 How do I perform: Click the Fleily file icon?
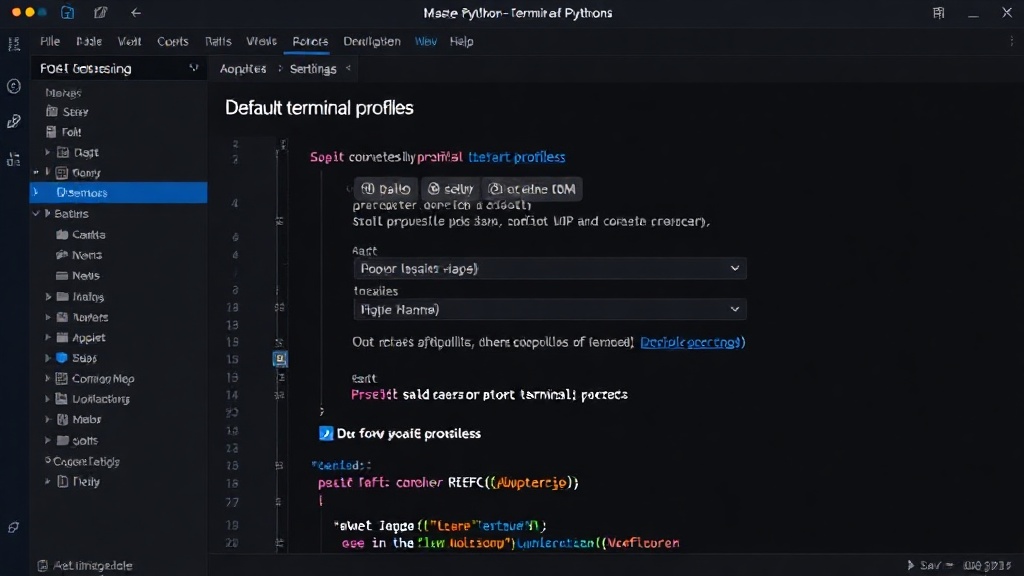pyautogui.click(x=63, y=482)
